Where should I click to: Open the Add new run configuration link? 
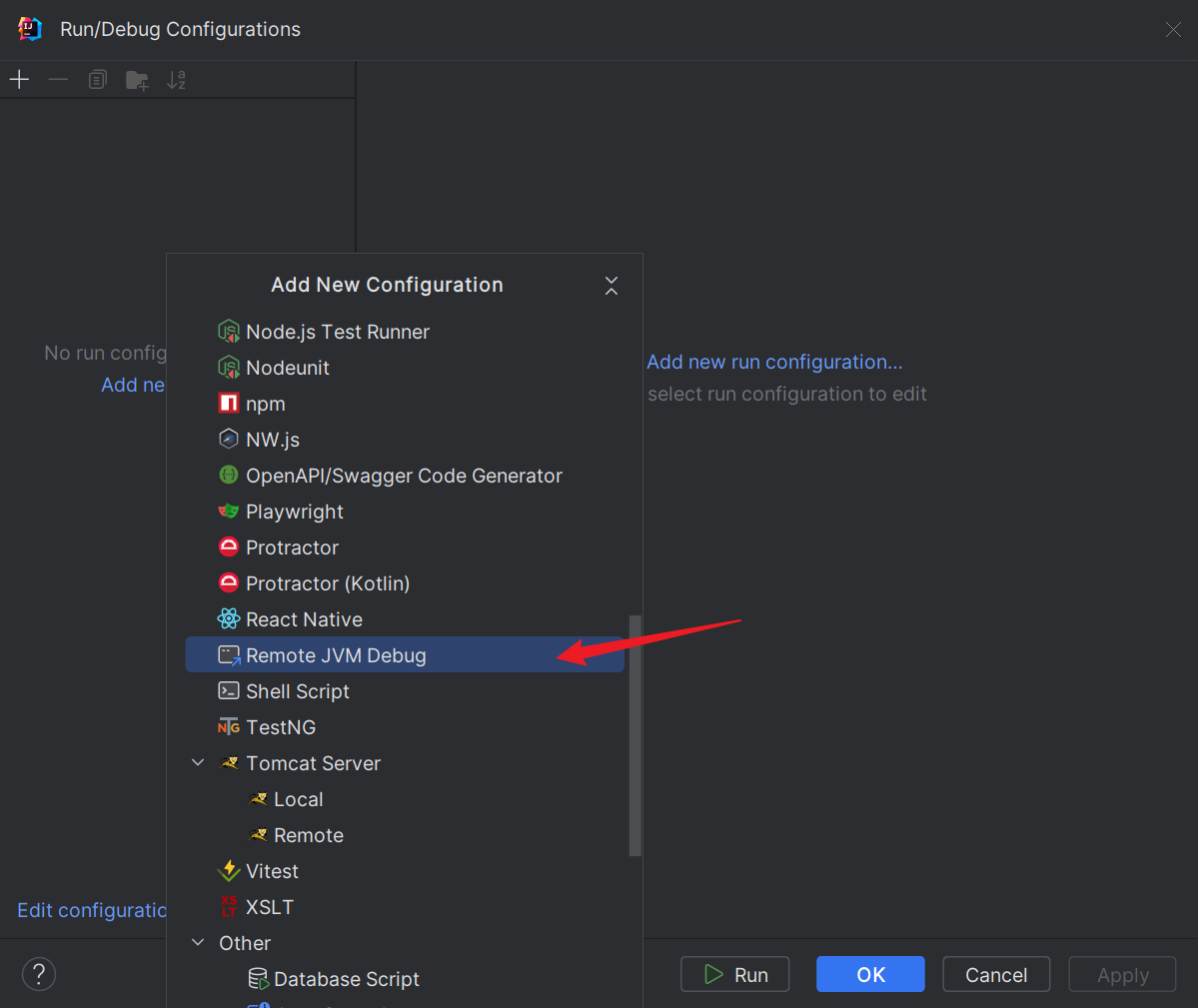click(x=774, y=362)
